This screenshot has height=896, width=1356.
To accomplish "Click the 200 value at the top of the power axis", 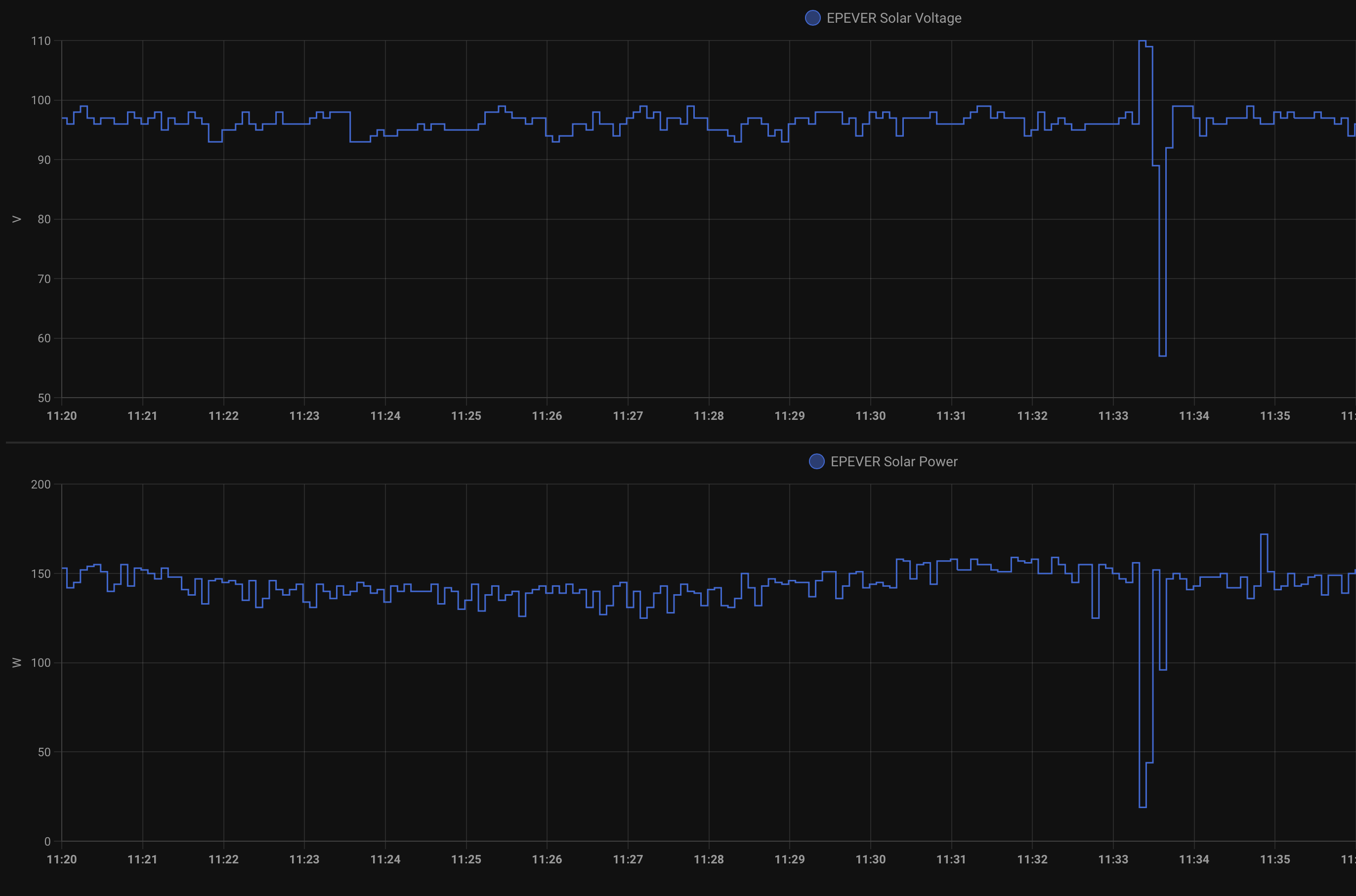I will tap(41, 484).
